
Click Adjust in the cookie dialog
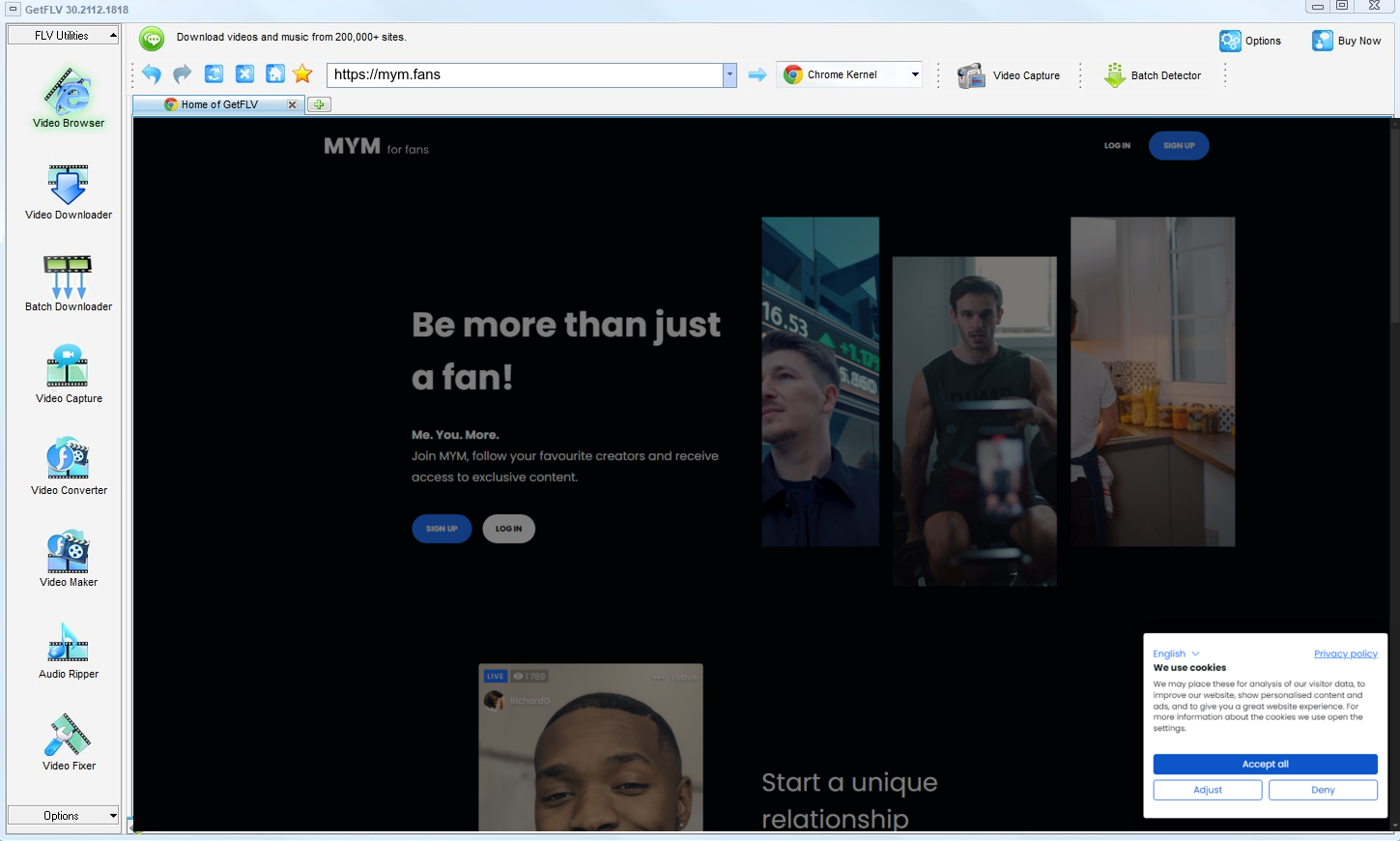[1207, 790]
